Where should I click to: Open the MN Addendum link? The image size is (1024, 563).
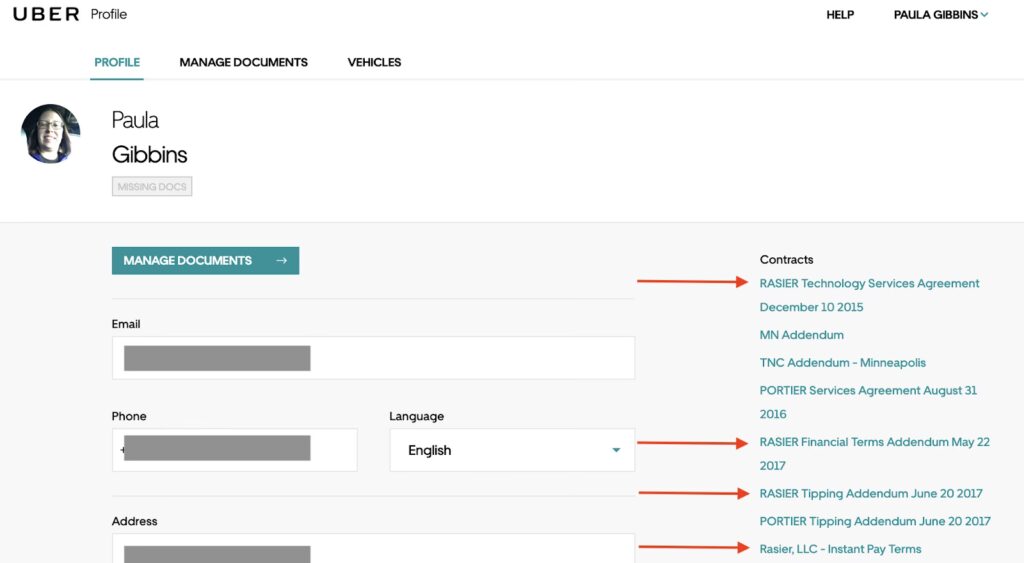pyautogui.click(x=801, y=335)
